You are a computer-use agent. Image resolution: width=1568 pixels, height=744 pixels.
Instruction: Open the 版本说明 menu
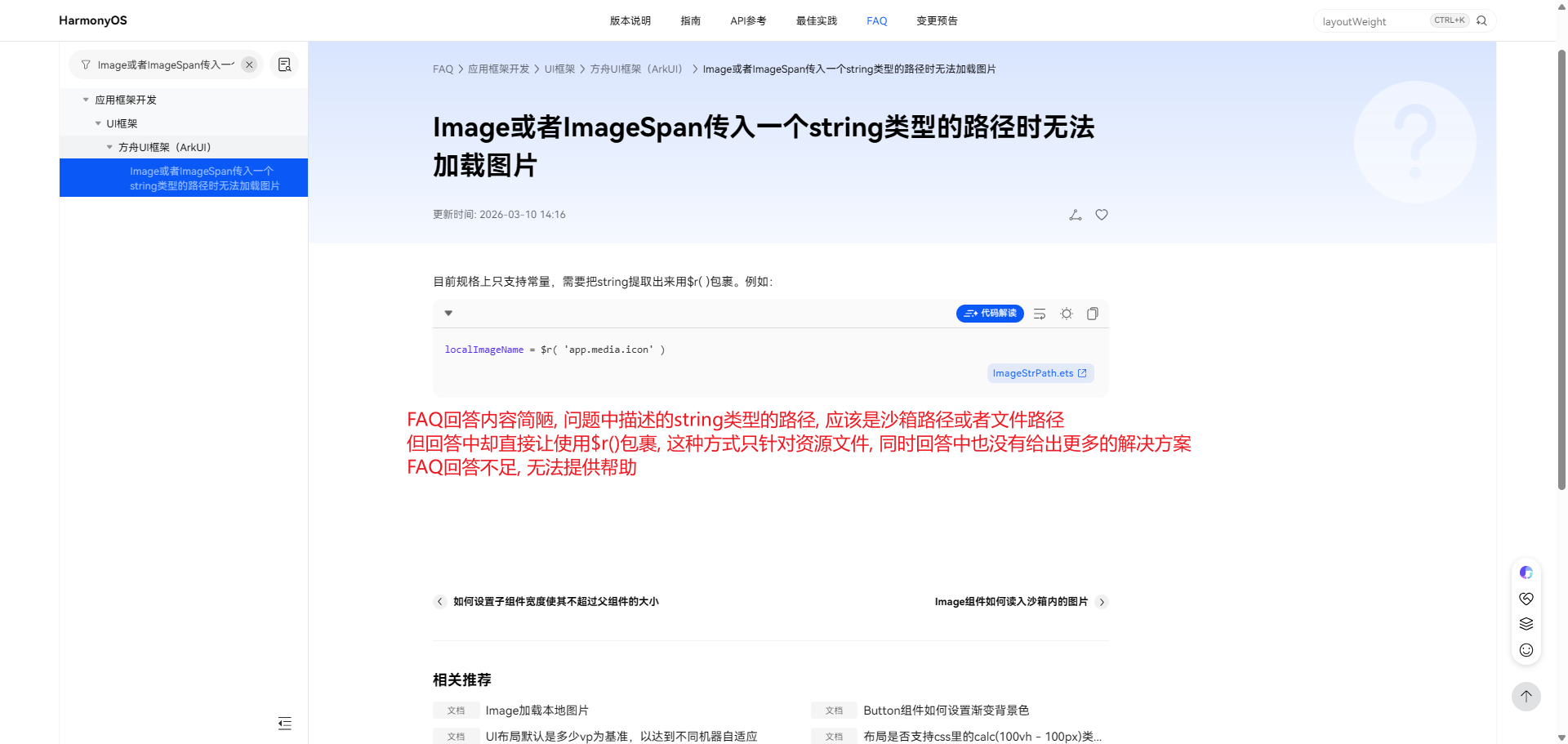click(630, 20)
